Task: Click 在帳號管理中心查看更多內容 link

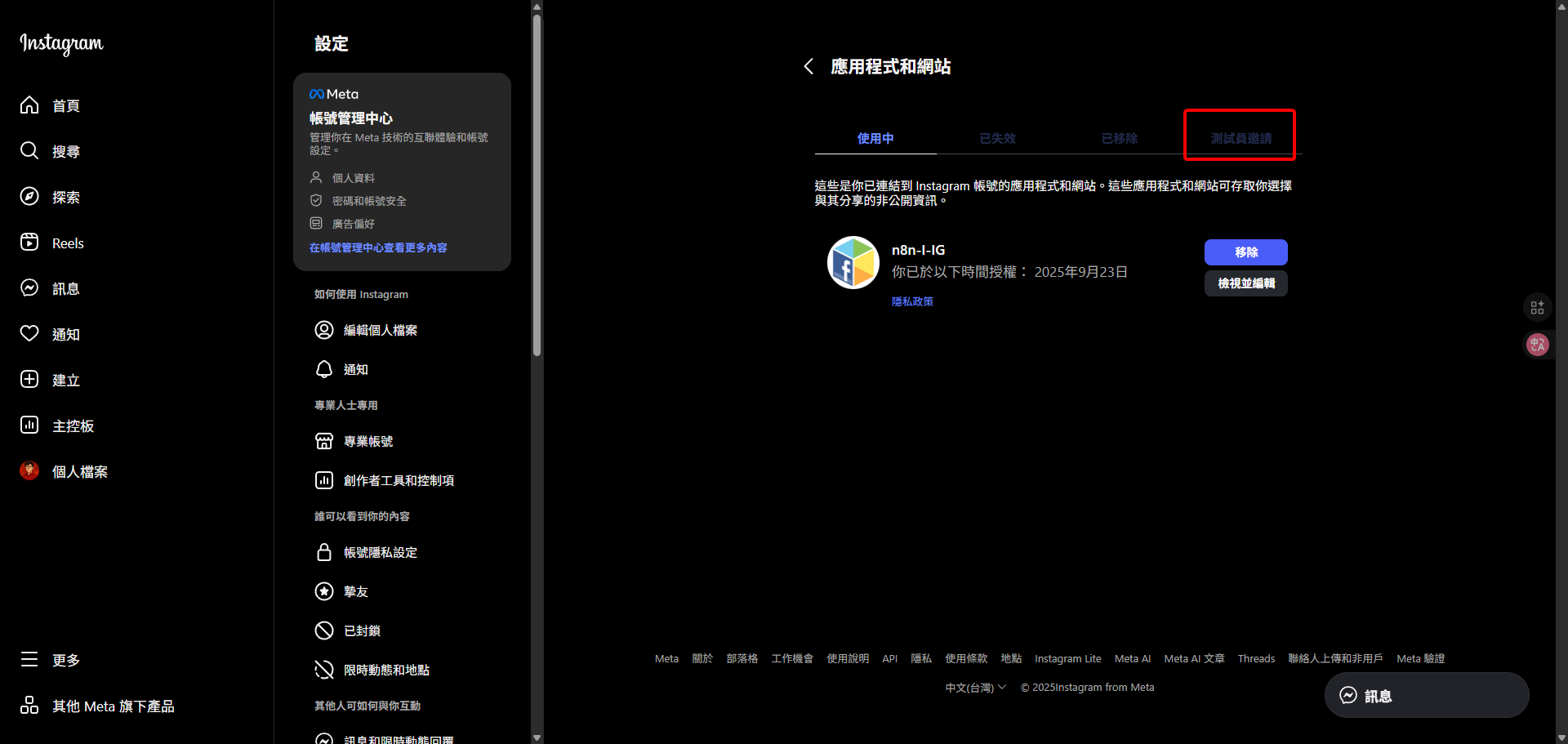Action: tap(378, 247)
